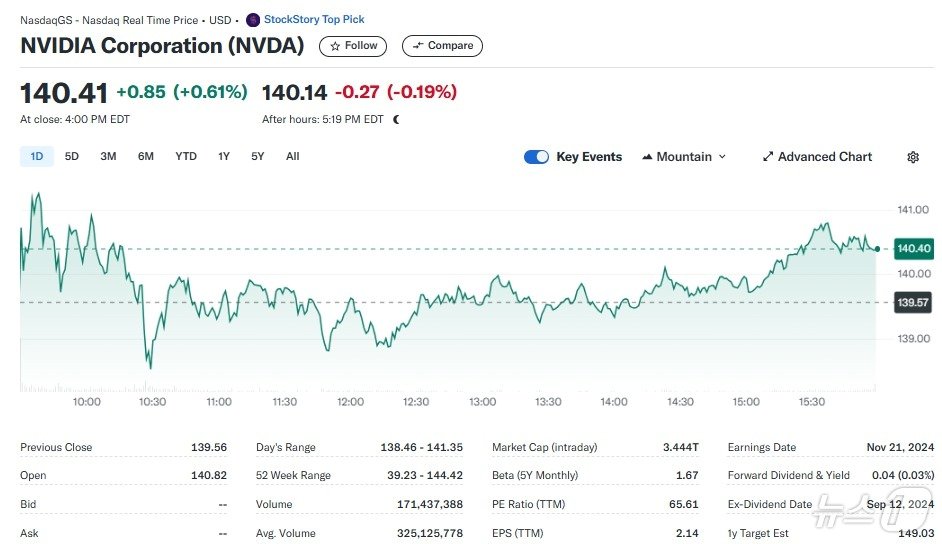Viewport: 942px width, 544px height.
Task: Click the Mountain chart type icon
Action: pyautogui.click(x=647, y=157)
